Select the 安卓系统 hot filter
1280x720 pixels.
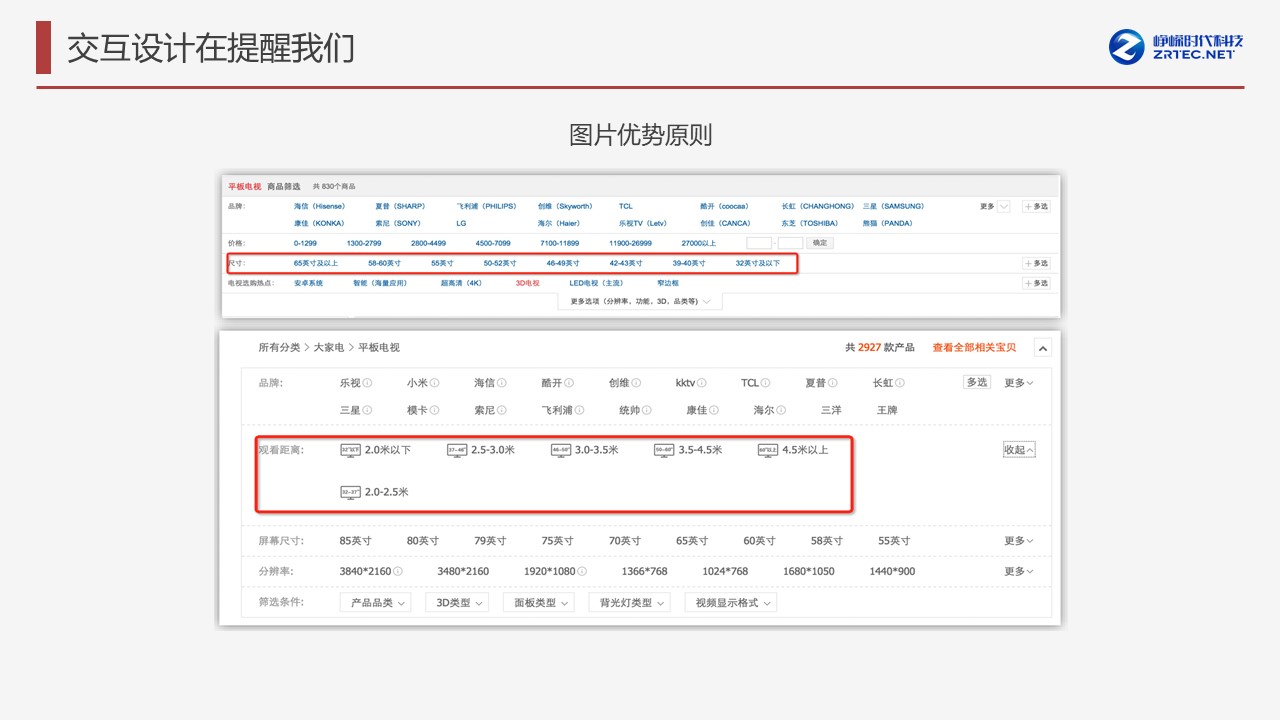pos(308,283)
